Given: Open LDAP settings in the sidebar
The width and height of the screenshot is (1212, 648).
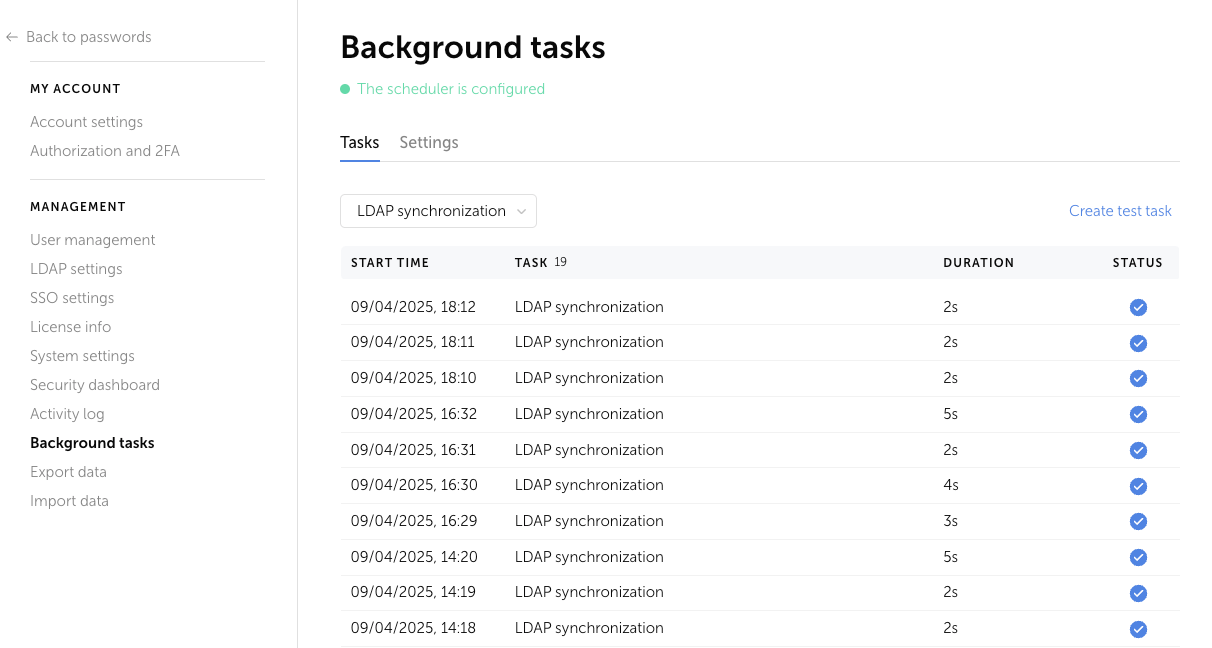Looking at the screenshot, I should 77,268.
